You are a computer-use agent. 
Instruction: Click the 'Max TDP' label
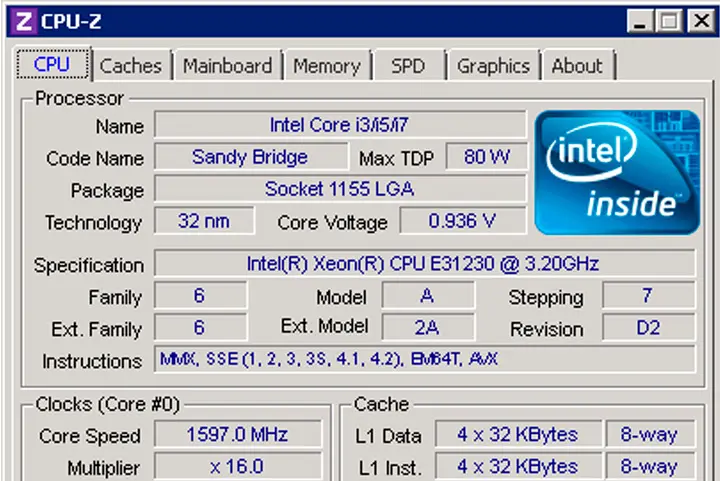(x=396, y=159)
